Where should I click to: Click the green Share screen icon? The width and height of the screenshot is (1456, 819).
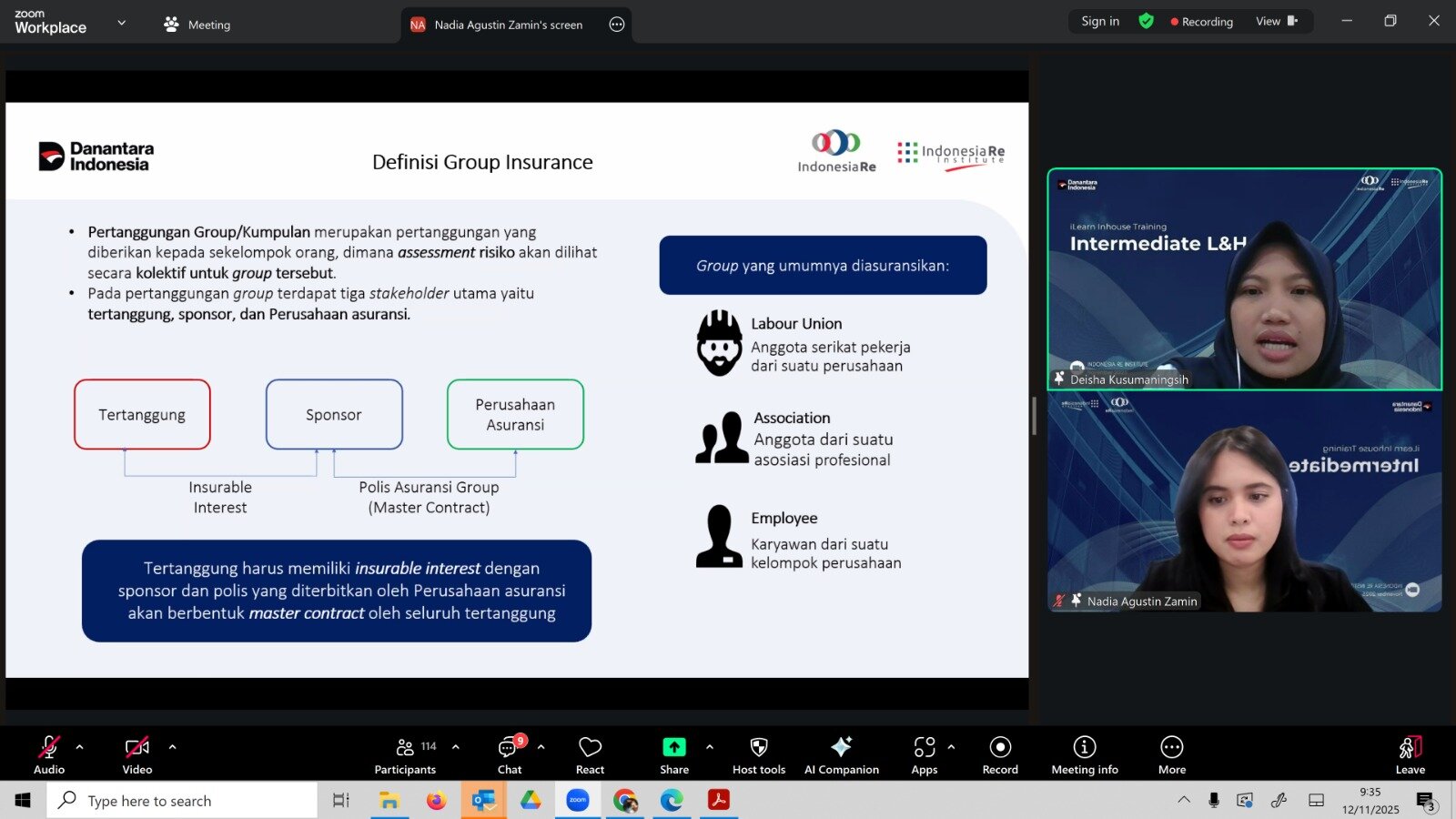[x=673, y=747]
